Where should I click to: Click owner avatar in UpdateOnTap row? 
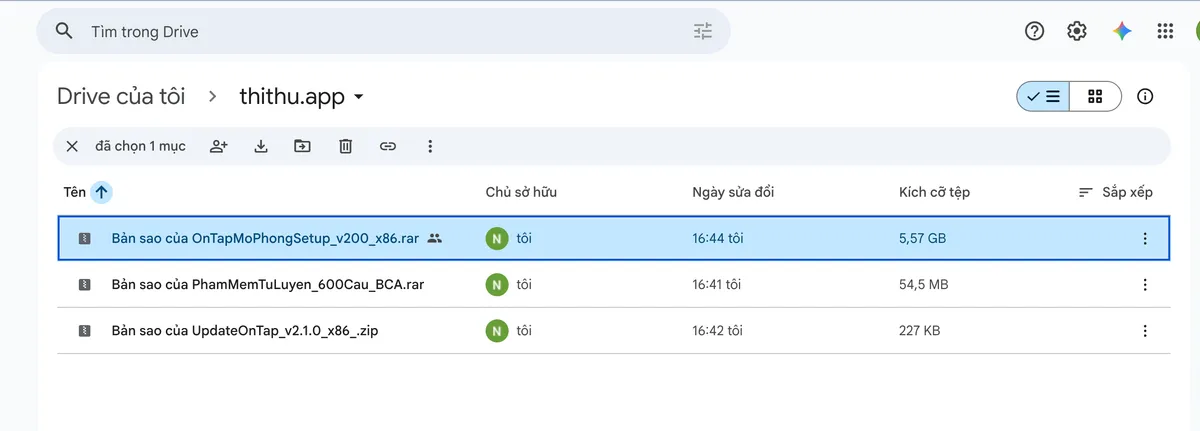[496, 330]
